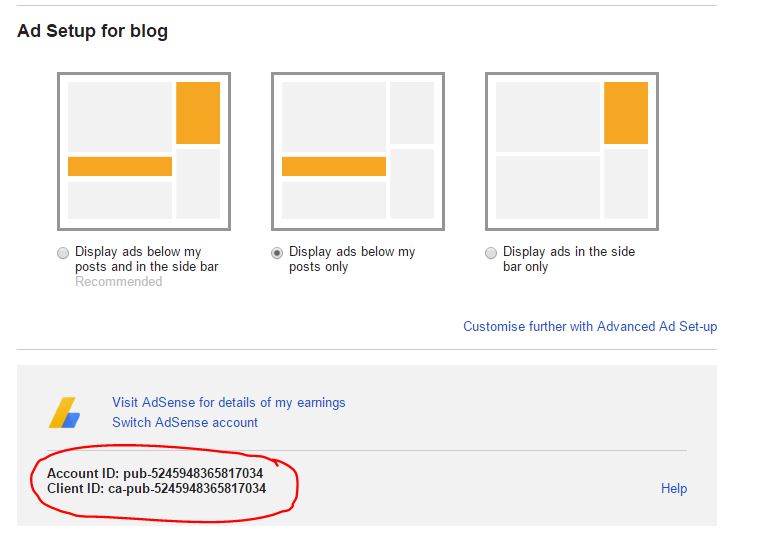The height and width of the screenshot is (558, 767).
Task: Choose the layout thumbnail with sidebar ad only
Action: coord(572,151)
